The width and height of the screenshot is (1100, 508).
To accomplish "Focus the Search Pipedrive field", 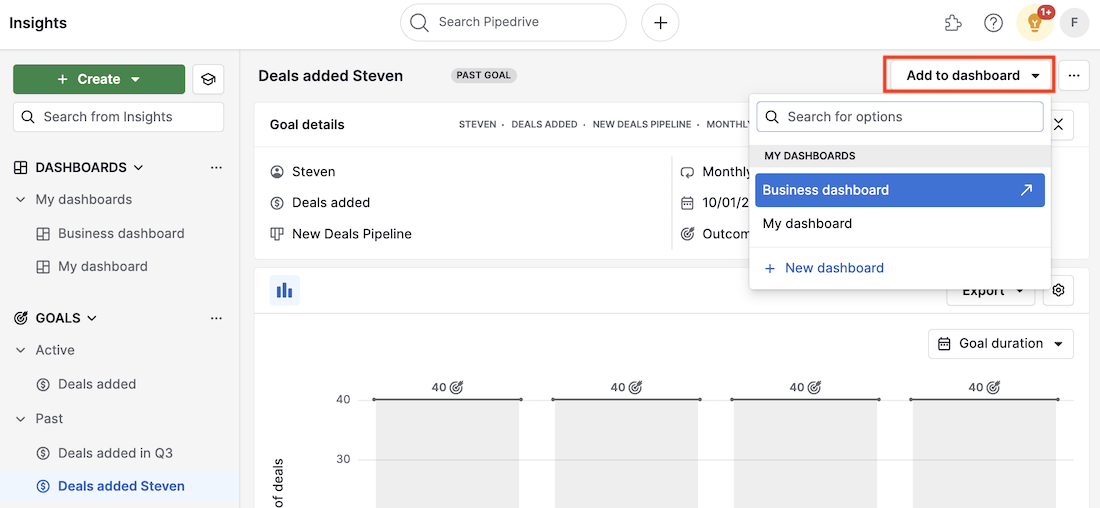I will [x=513, y=22].
